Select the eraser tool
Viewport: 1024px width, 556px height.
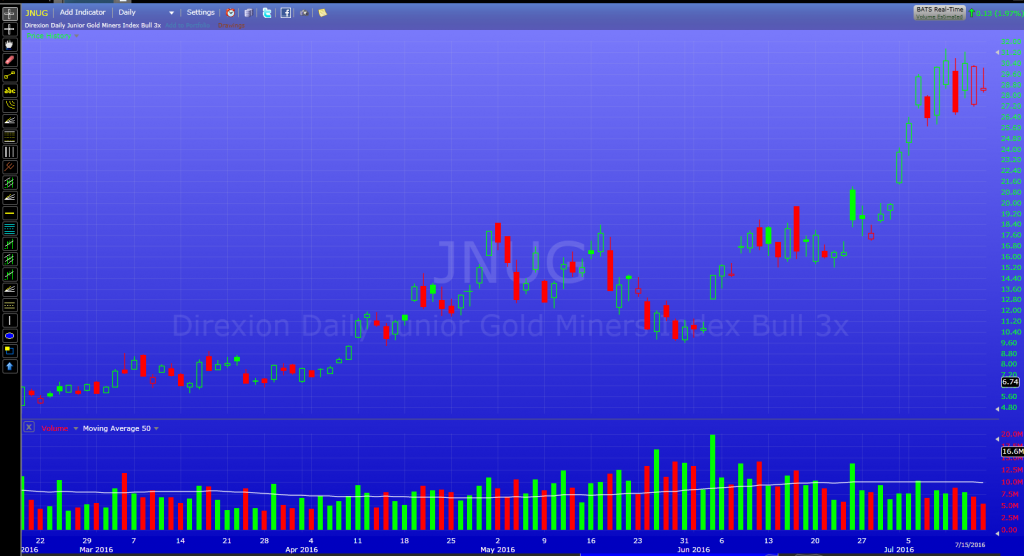pyautogui.click(x=9, y=60)
